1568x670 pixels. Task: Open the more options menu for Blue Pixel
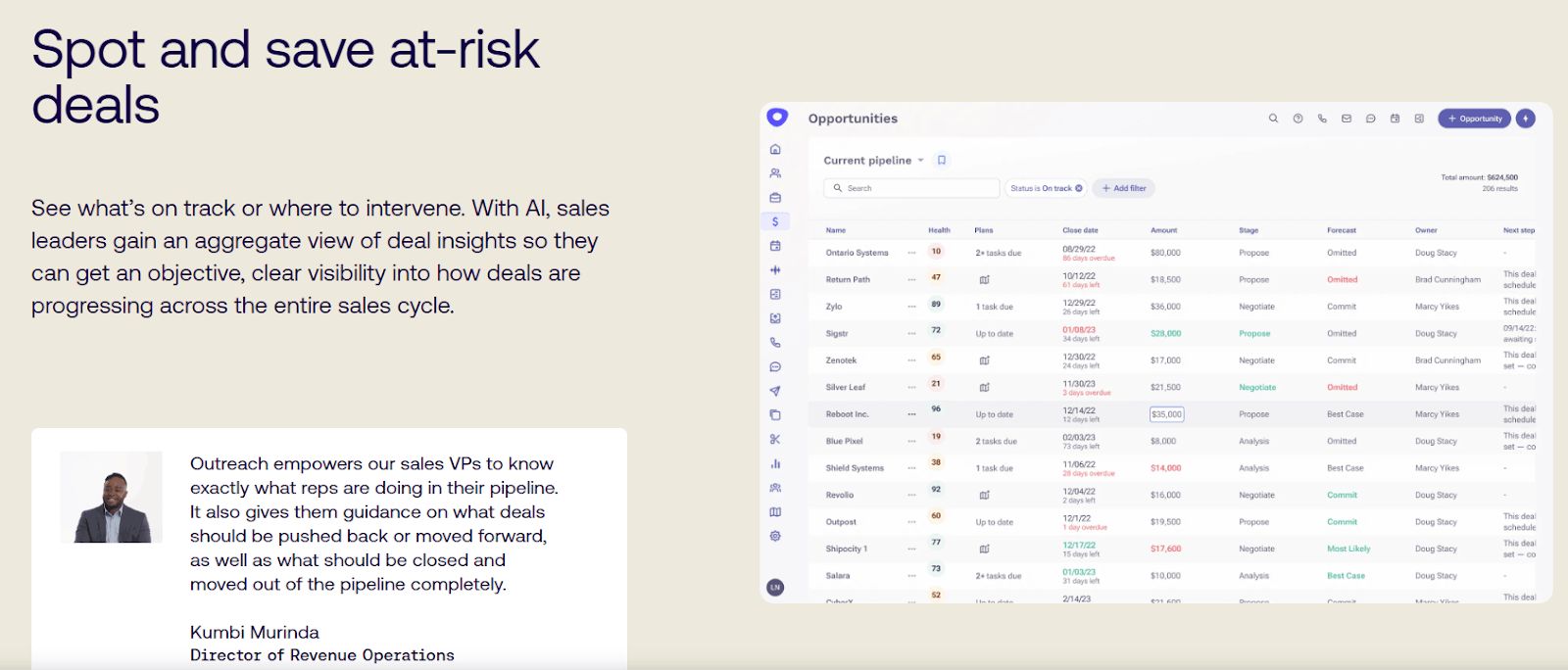tap(911, 442)
